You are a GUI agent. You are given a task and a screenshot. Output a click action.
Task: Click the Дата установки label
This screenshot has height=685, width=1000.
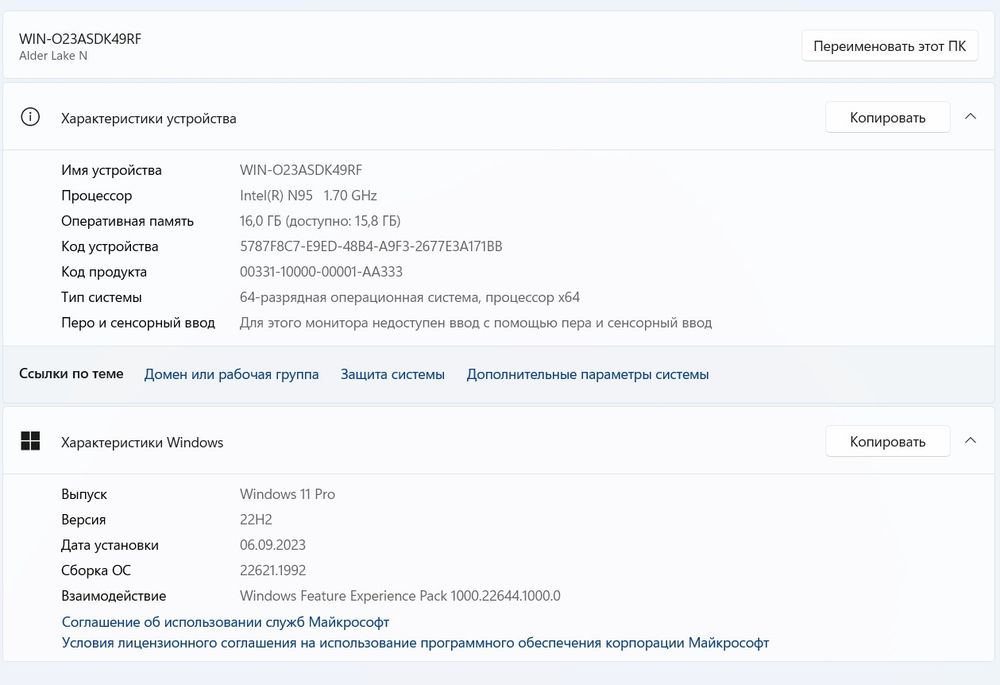click(110, 545)
